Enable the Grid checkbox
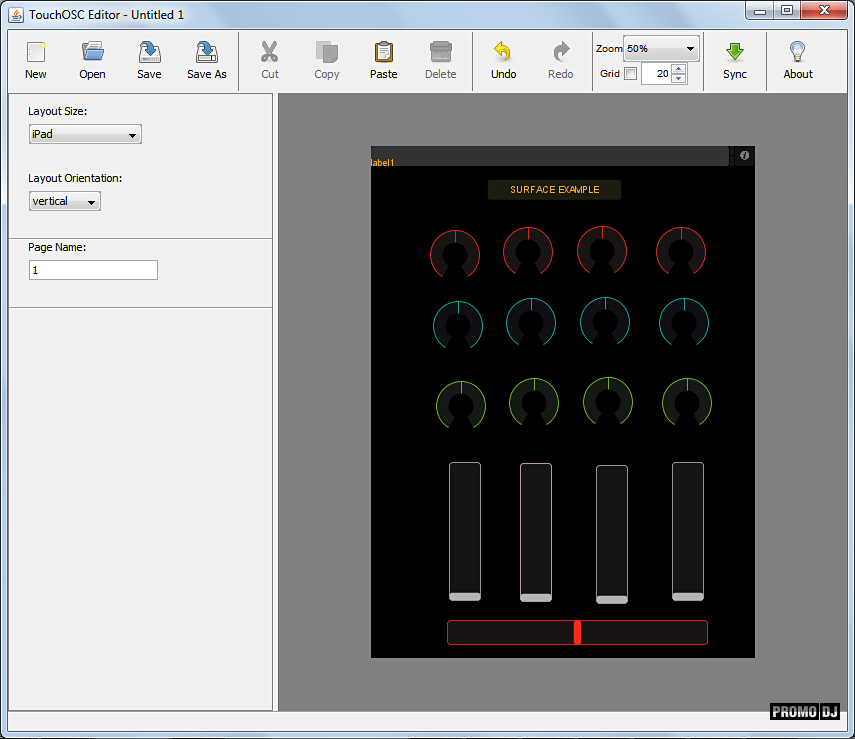855x739 pixels. click(x=630, y=74)
